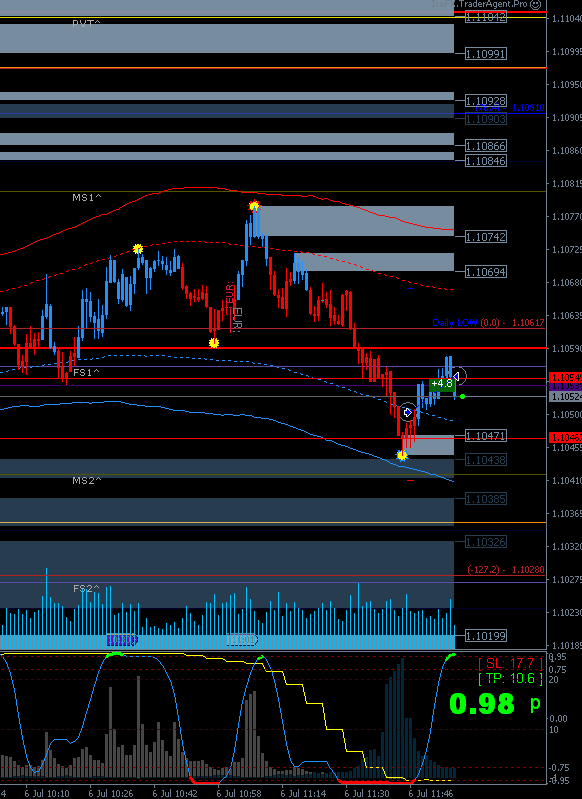This screenshot has width=582, height=799.
Task: Click the 6 Jul 10:58 time label
Action: (241, 794)
